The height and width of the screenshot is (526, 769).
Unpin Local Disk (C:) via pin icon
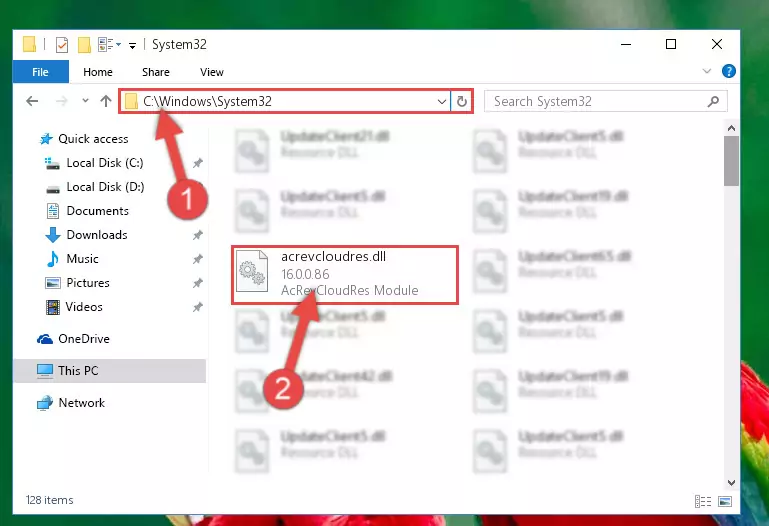coord(198,163)
